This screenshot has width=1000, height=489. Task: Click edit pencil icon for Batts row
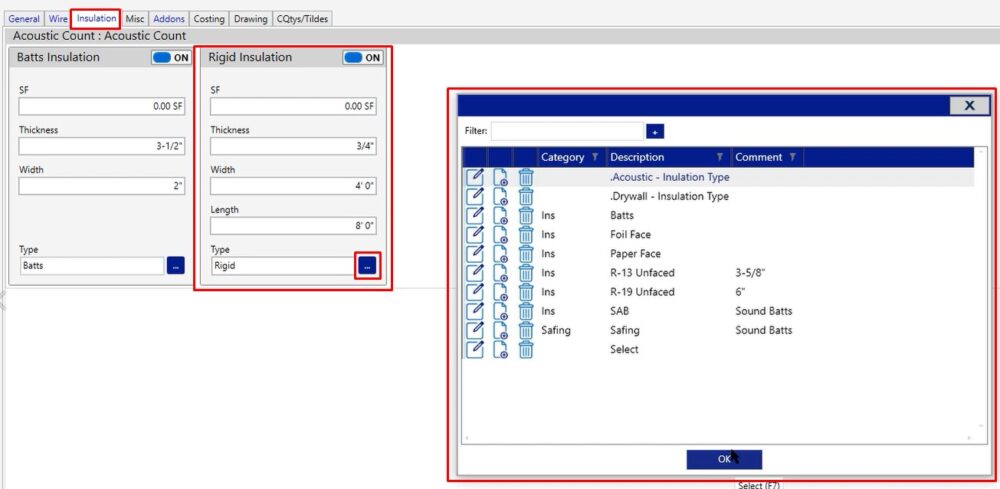point(476,215)
